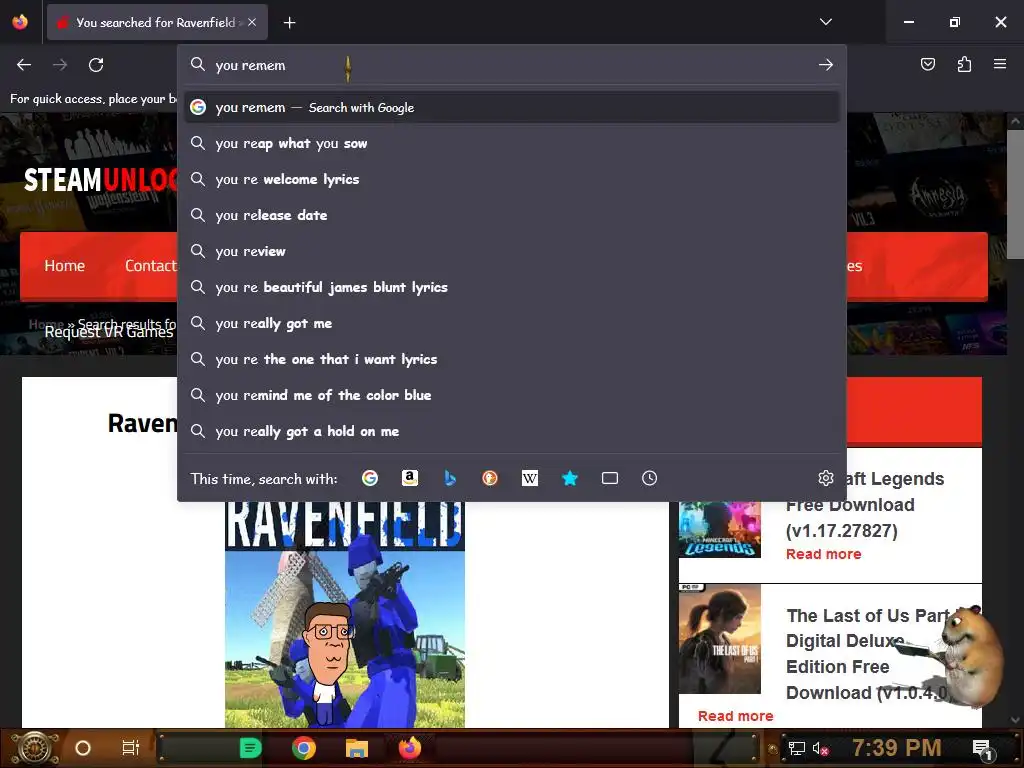Open notification action center icon
Image resolution: width=1024 pixels, height=768 pixels.
click(982, 749)
